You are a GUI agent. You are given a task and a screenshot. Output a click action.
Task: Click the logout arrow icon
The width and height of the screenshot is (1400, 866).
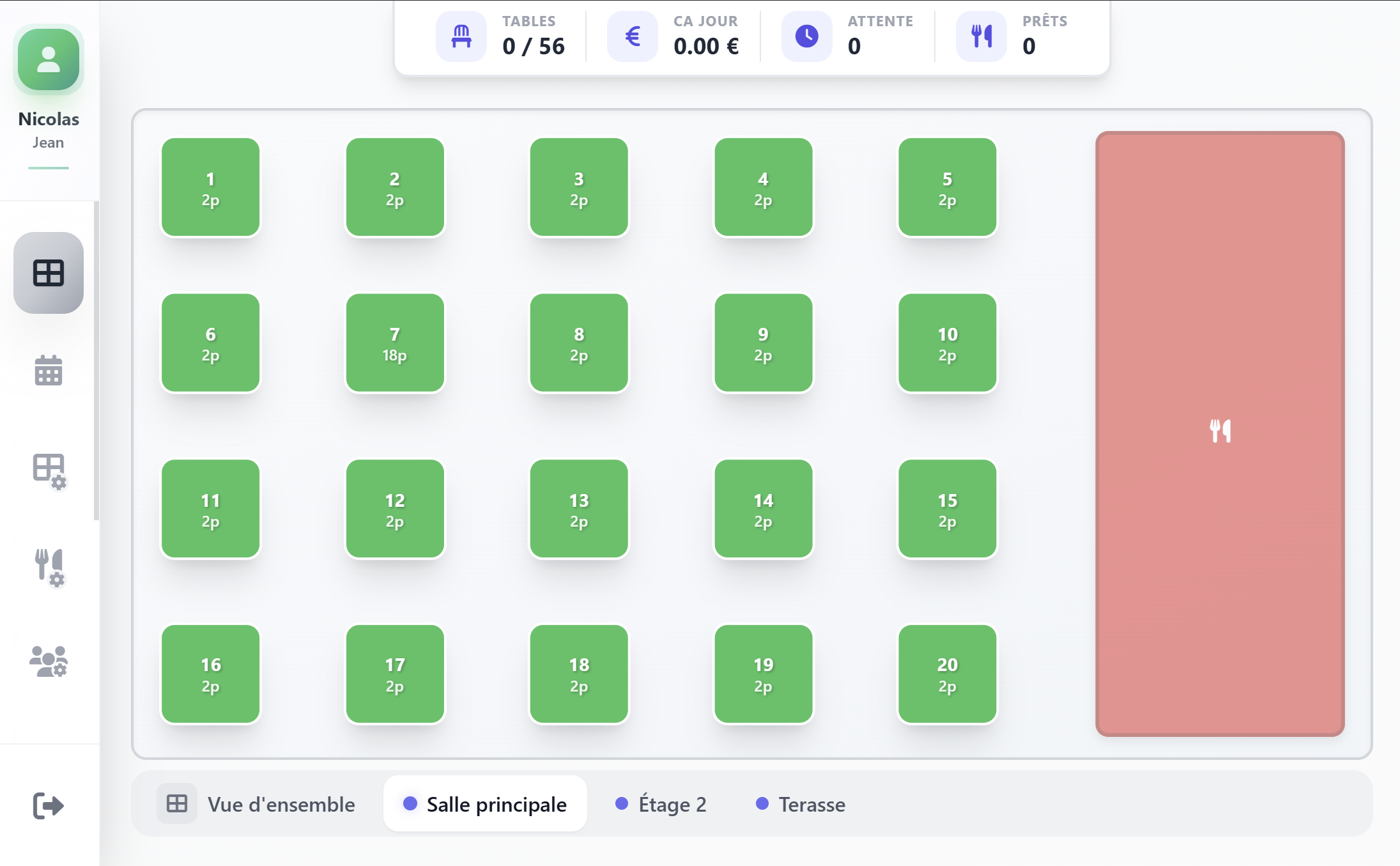click(x=49, y=805)
